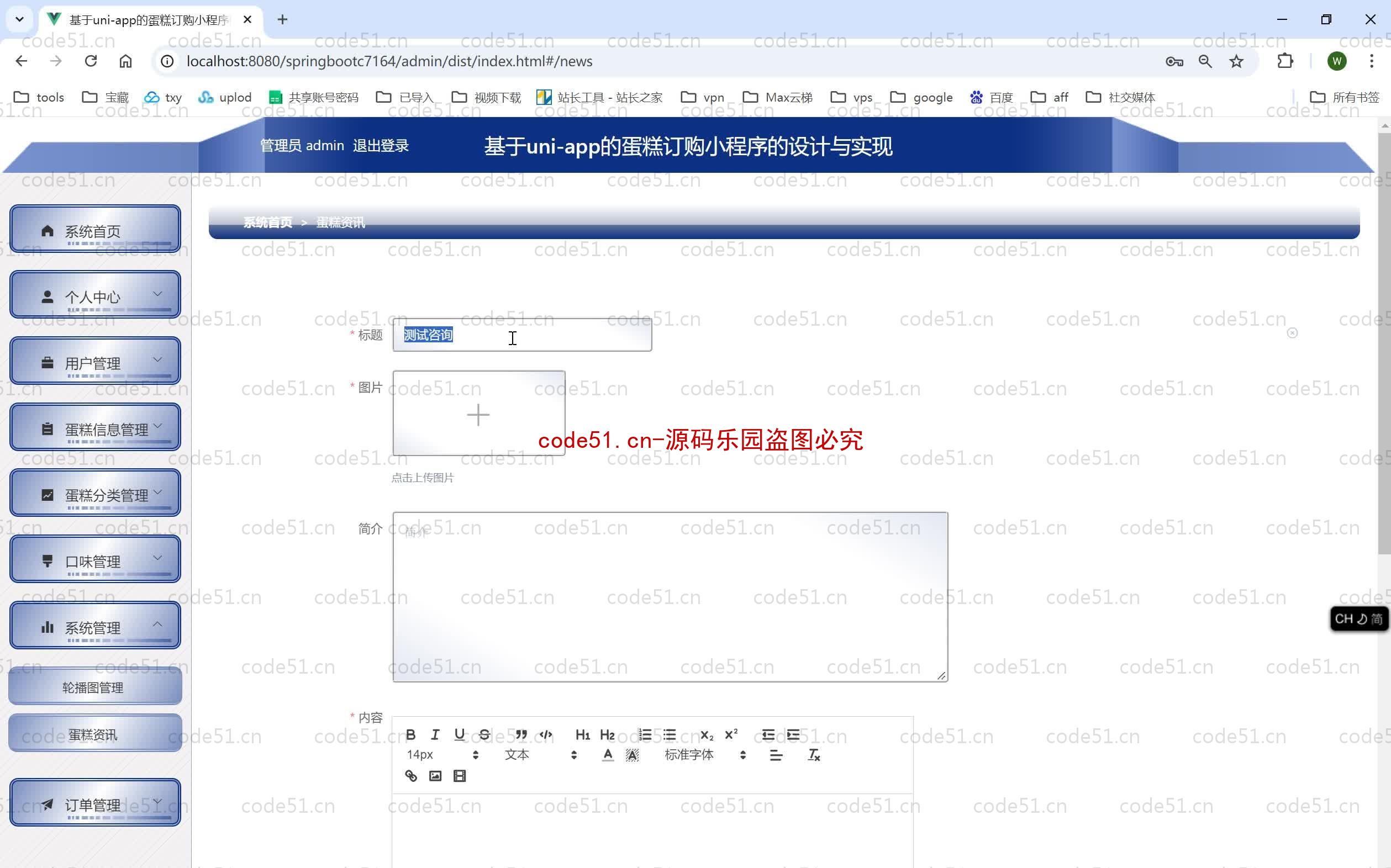
Task: Decrease indent in the editor
Action: point(768,734)
